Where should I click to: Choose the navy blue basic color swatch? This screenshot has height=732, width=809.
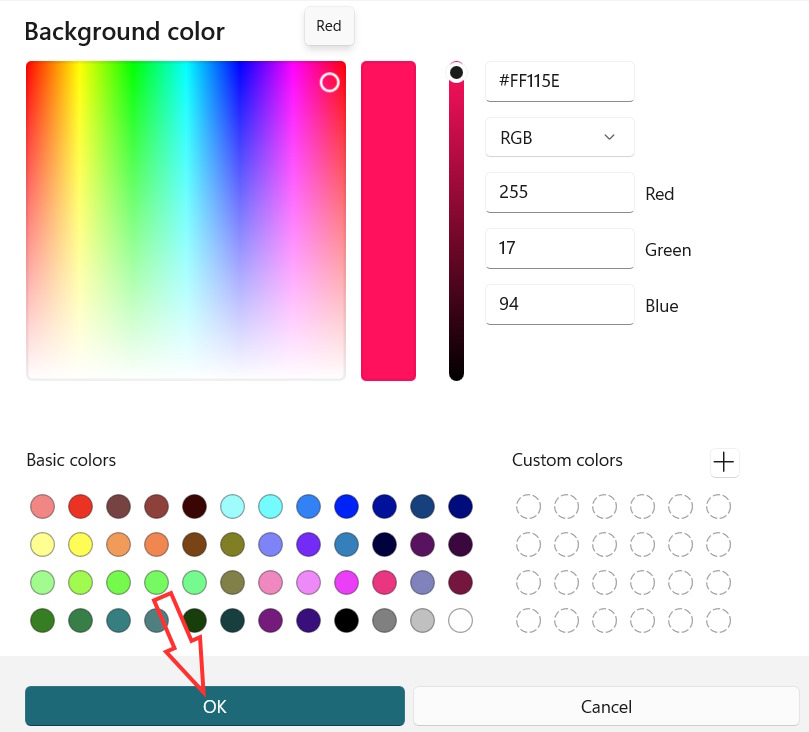(460, 506)
